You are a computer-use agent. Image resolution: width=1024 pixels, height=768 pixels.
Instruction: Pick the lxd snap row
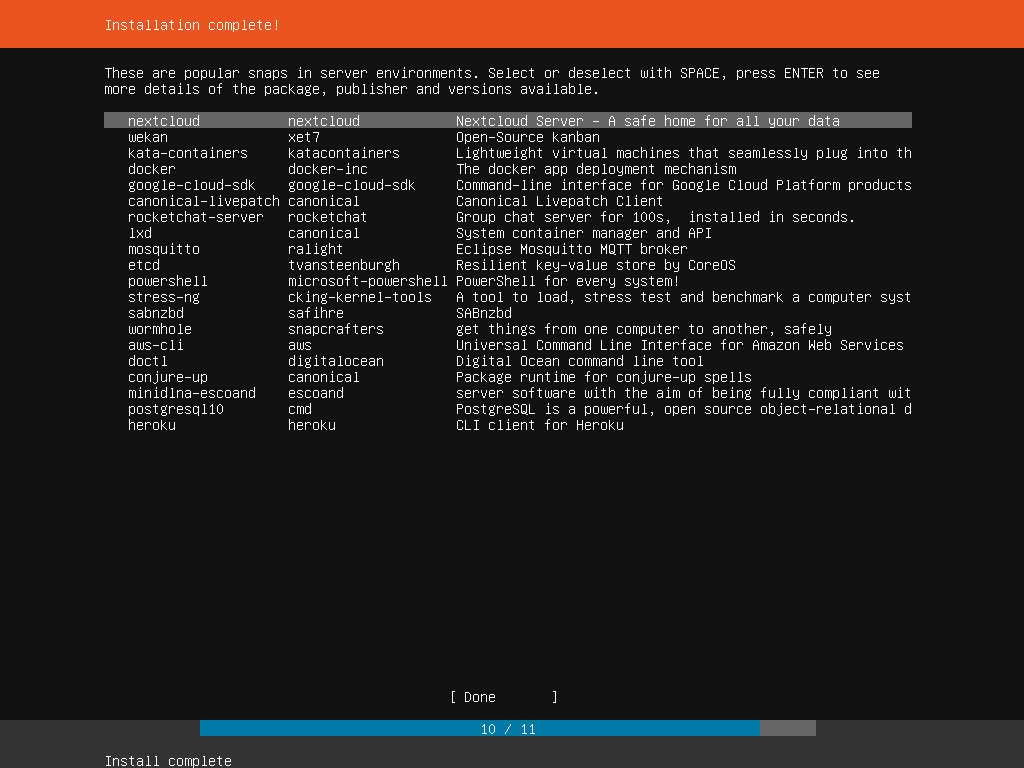(x=507, y=233)
